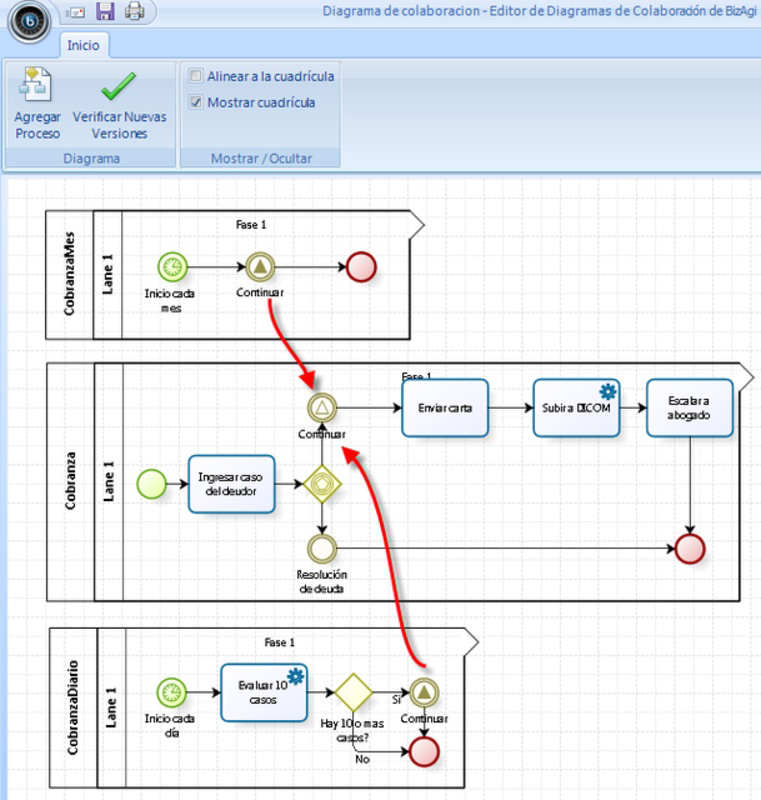The height and width of the screenshot is (800, 761).
Task: Click the print icon in quick toolbar
Action: pos(135,11)
